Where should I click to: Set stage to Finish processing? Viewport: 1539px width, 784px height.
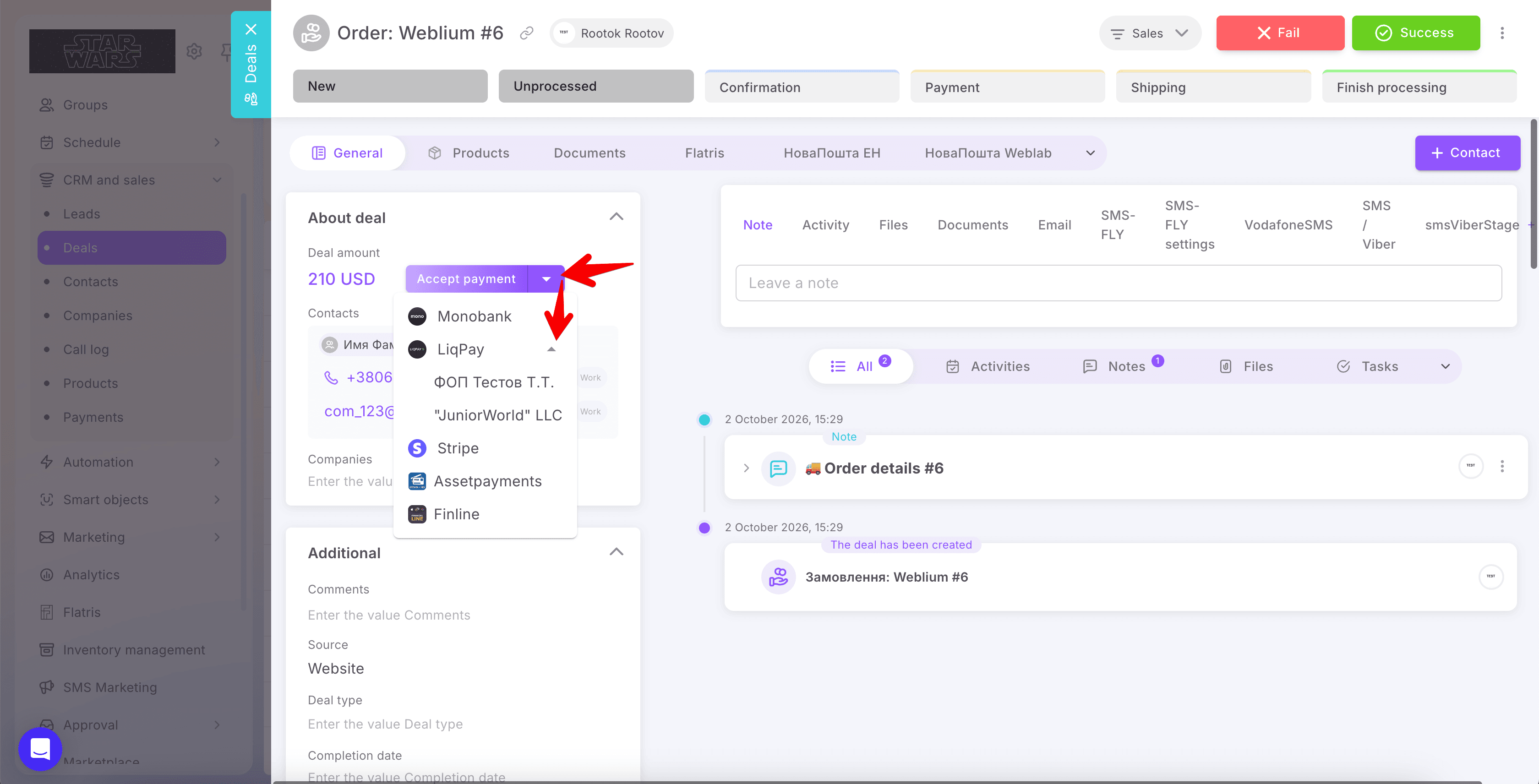pyautogui.click(x=1419, y=87)
